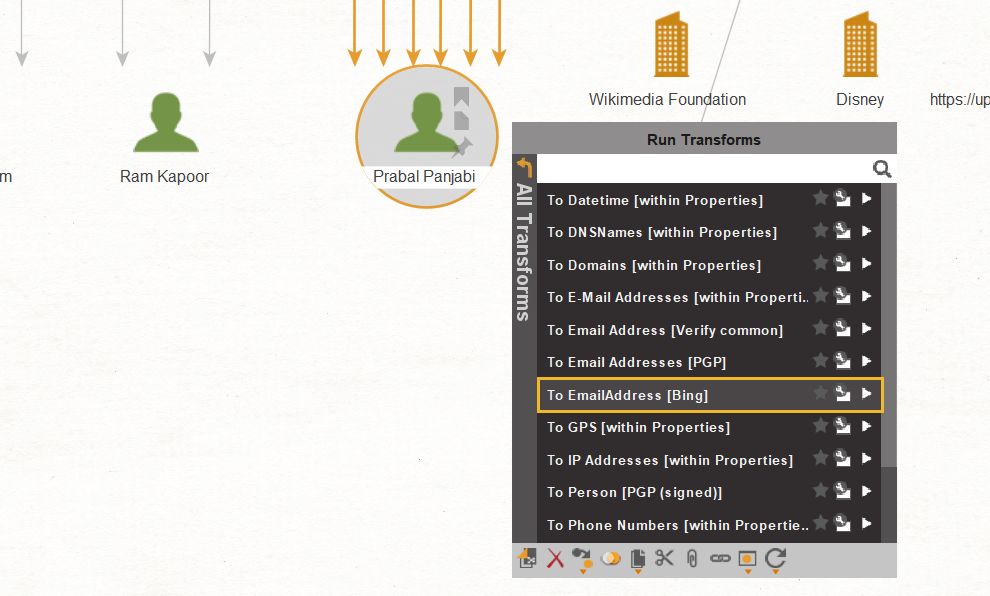This screenshot has height=596, width=990.
Task: Open settings icon for To Datetime transform
Action: coord(842,198)
